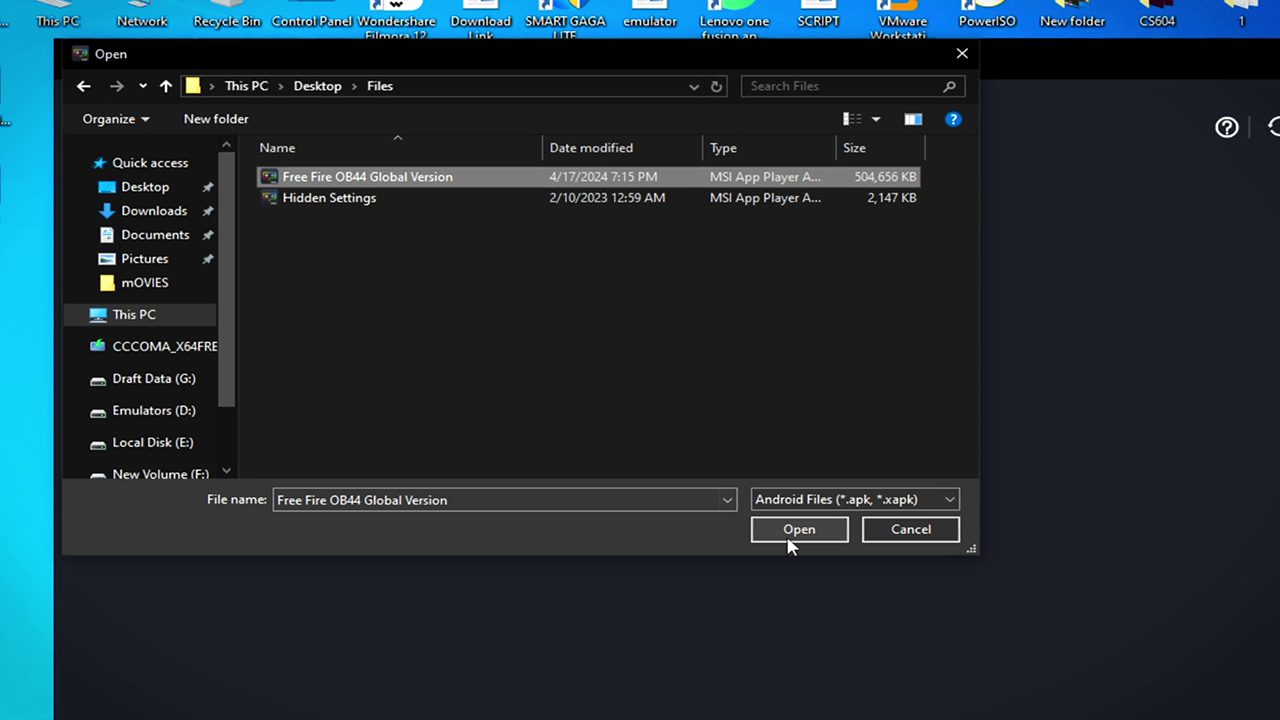The image size is (1280, 720).
Task: Open recent locations dropdown beside forward arrow
Action: (x=143, y=86)
